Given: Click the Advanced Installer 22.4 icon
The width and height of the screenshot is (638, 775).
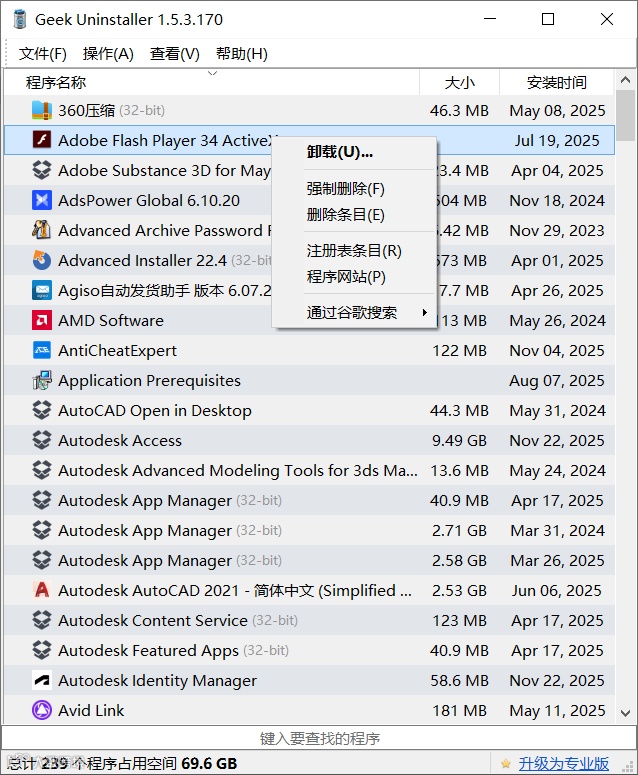Looking at the screenshot, I should coord(42,260).
